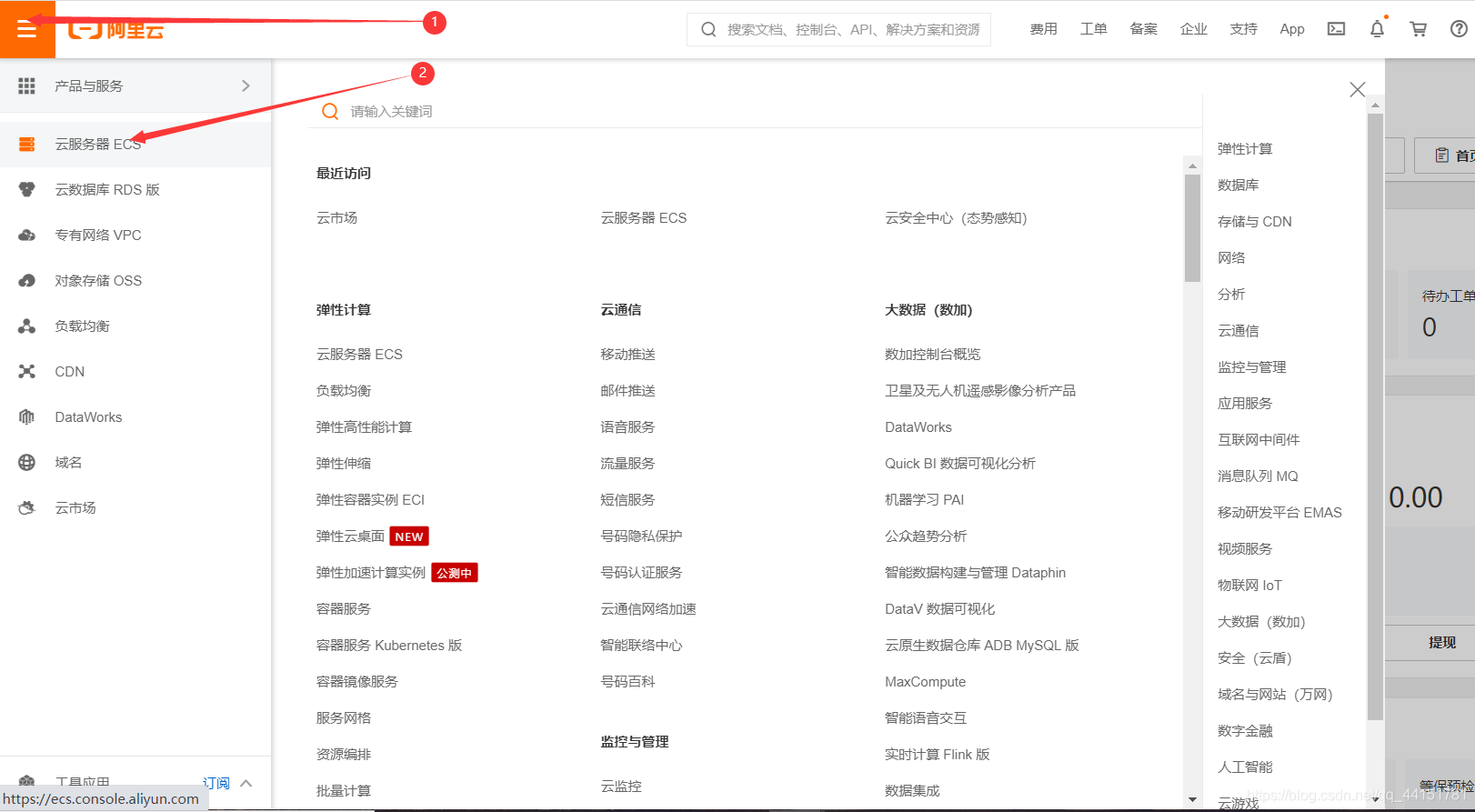Open 实时计算 Flink 版 link

point(937,754)
